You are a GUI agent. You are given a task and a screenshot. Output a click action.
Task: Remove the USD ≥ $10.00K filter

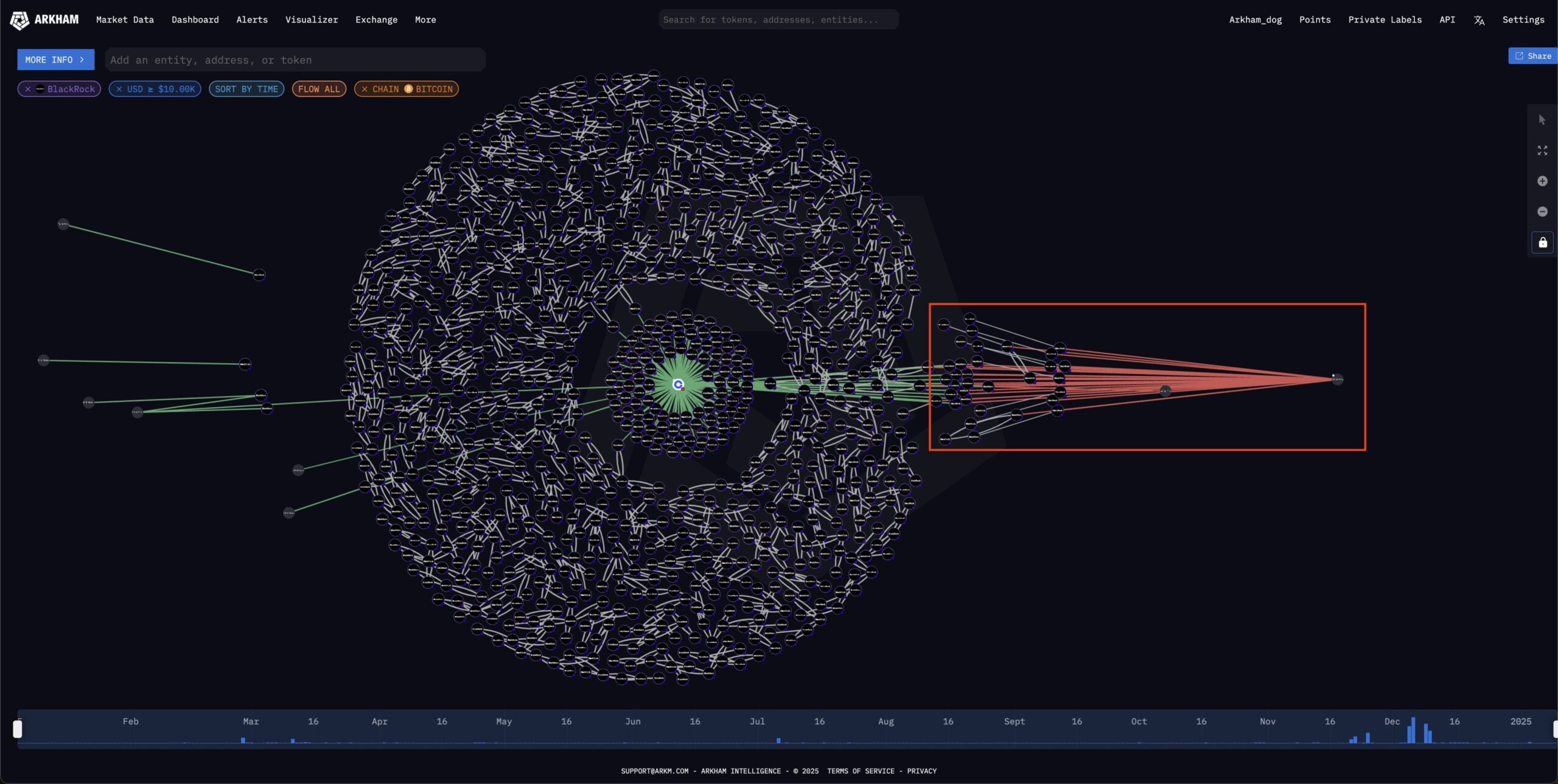[119, 89]
